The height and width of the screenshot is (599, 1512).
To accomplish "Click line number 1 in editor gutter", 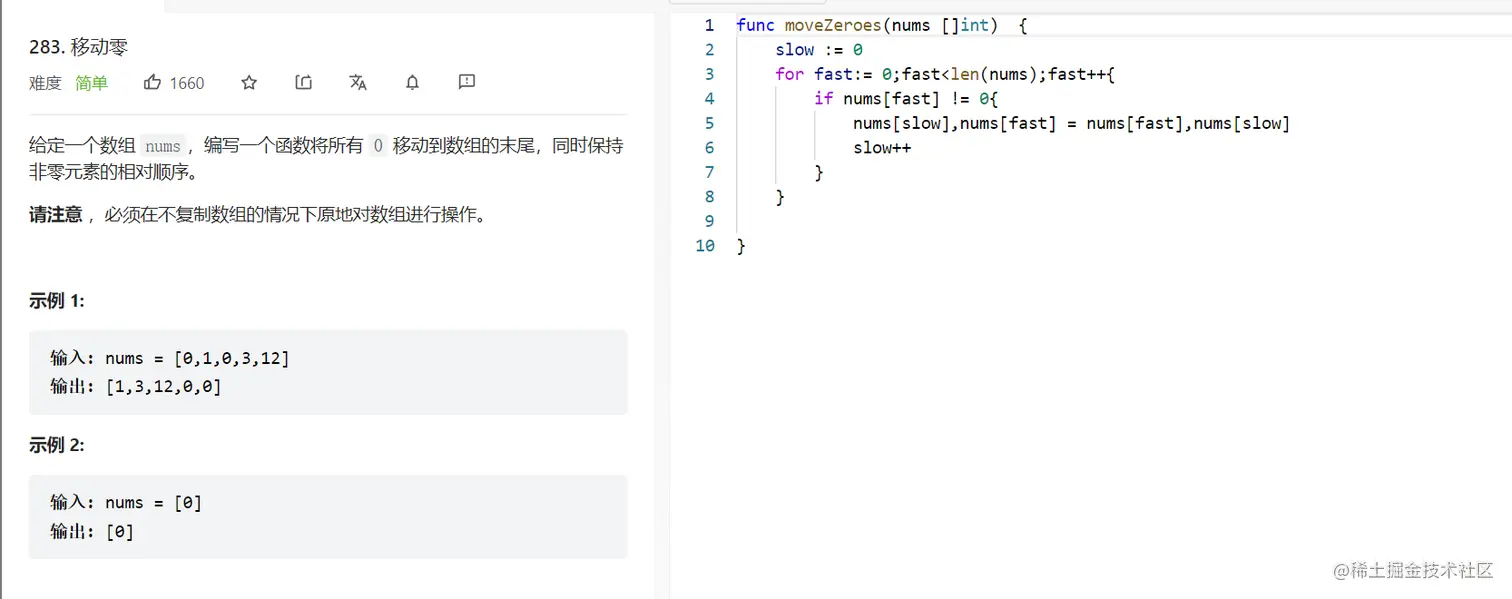I will click(709, 25).
